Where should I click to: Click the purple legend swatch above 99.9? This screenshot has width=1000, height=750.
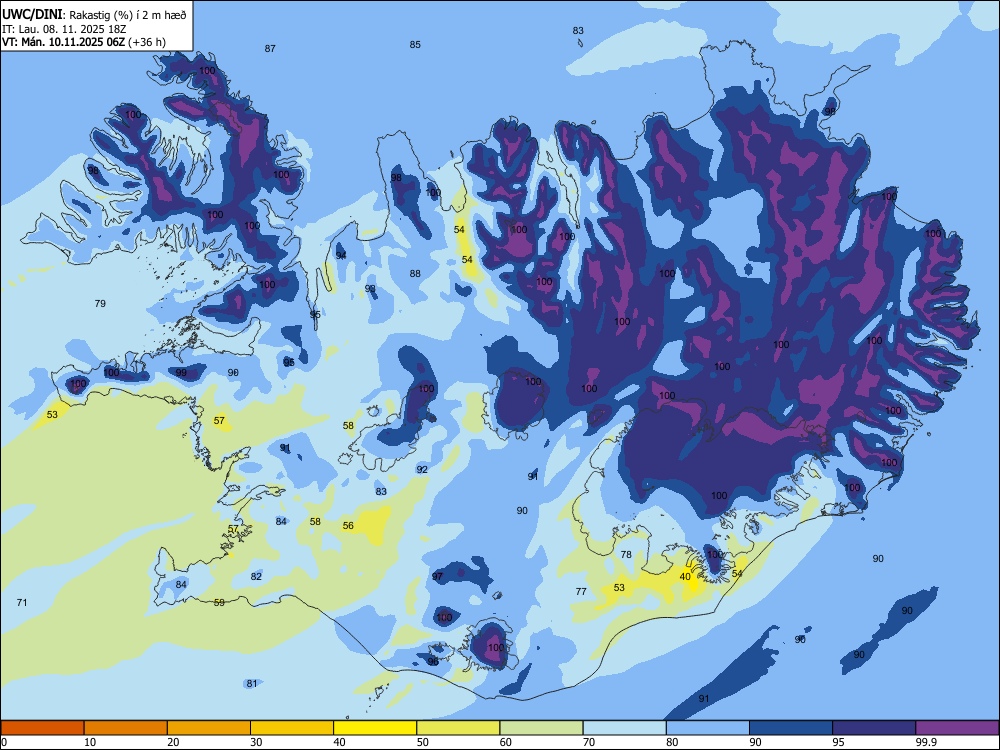tap(957, 728)
